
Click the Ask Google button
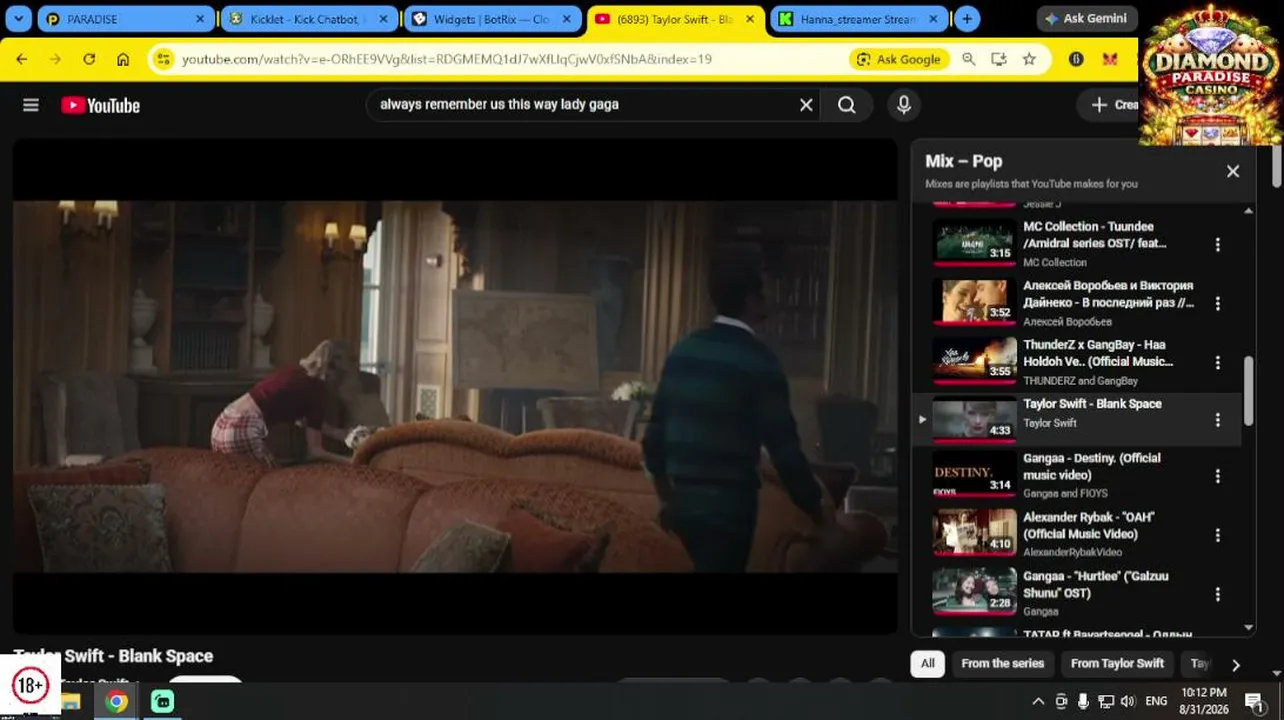pos(898,59)
